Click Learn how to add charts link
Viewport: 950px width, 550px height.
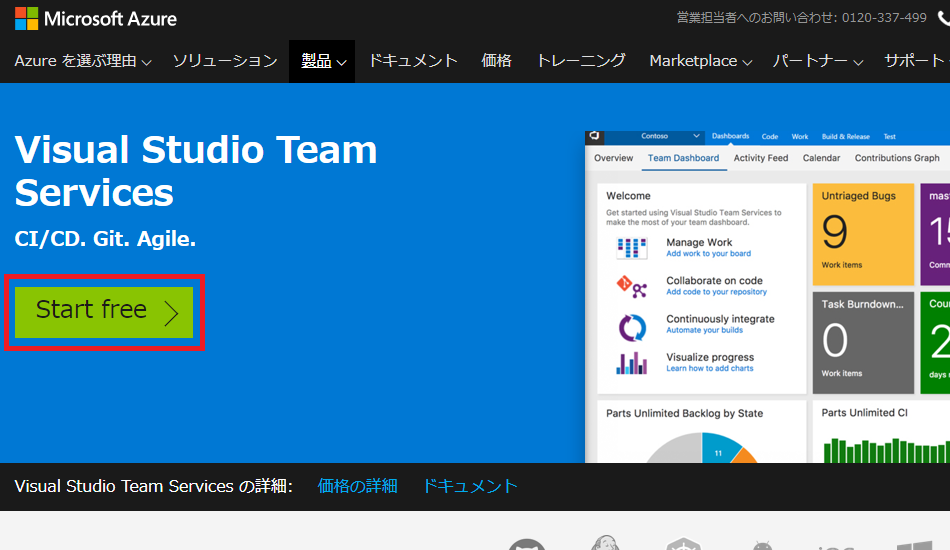tap(709, 368)
